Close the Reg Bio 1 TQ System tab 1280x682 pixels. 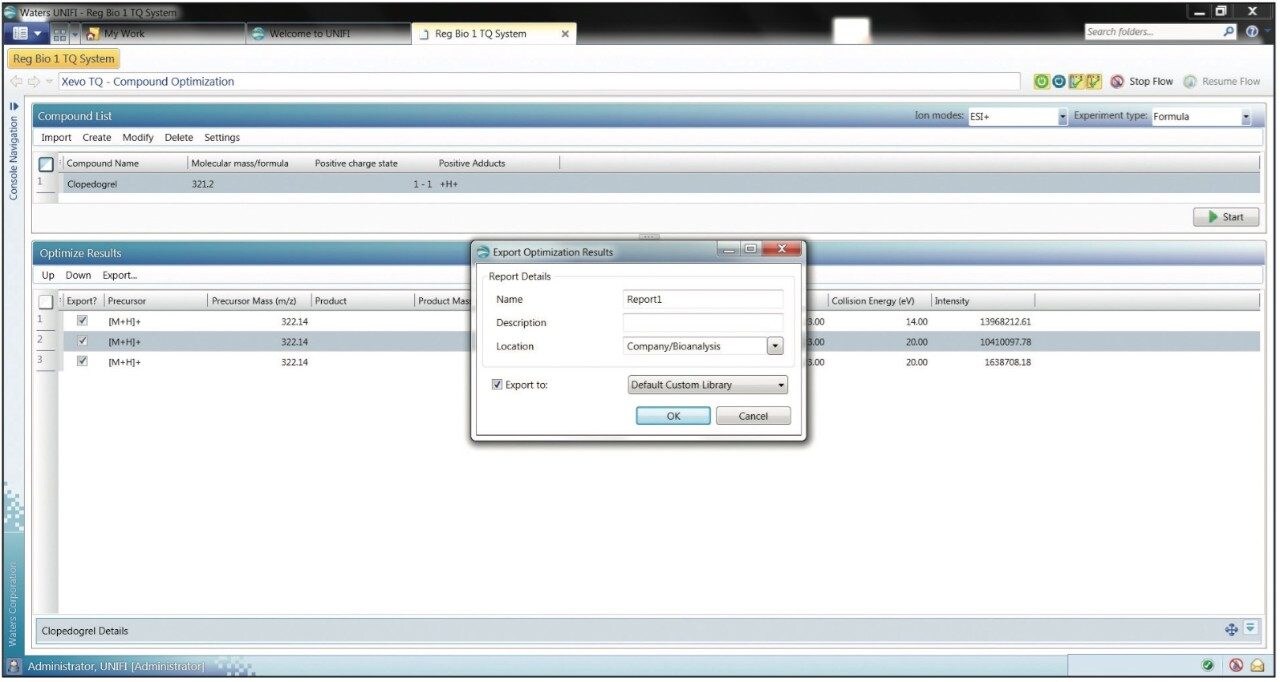click(x=565, y=34)
